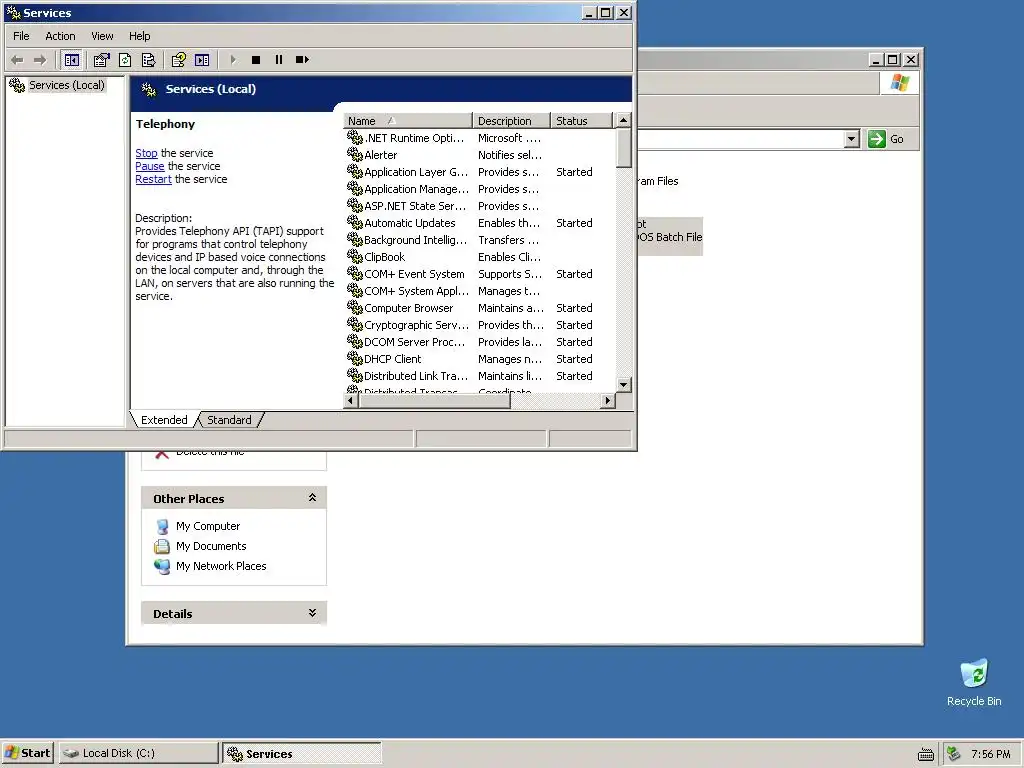
Task: Click the Export List toolbar icon
Action: (x=149, y=60)
